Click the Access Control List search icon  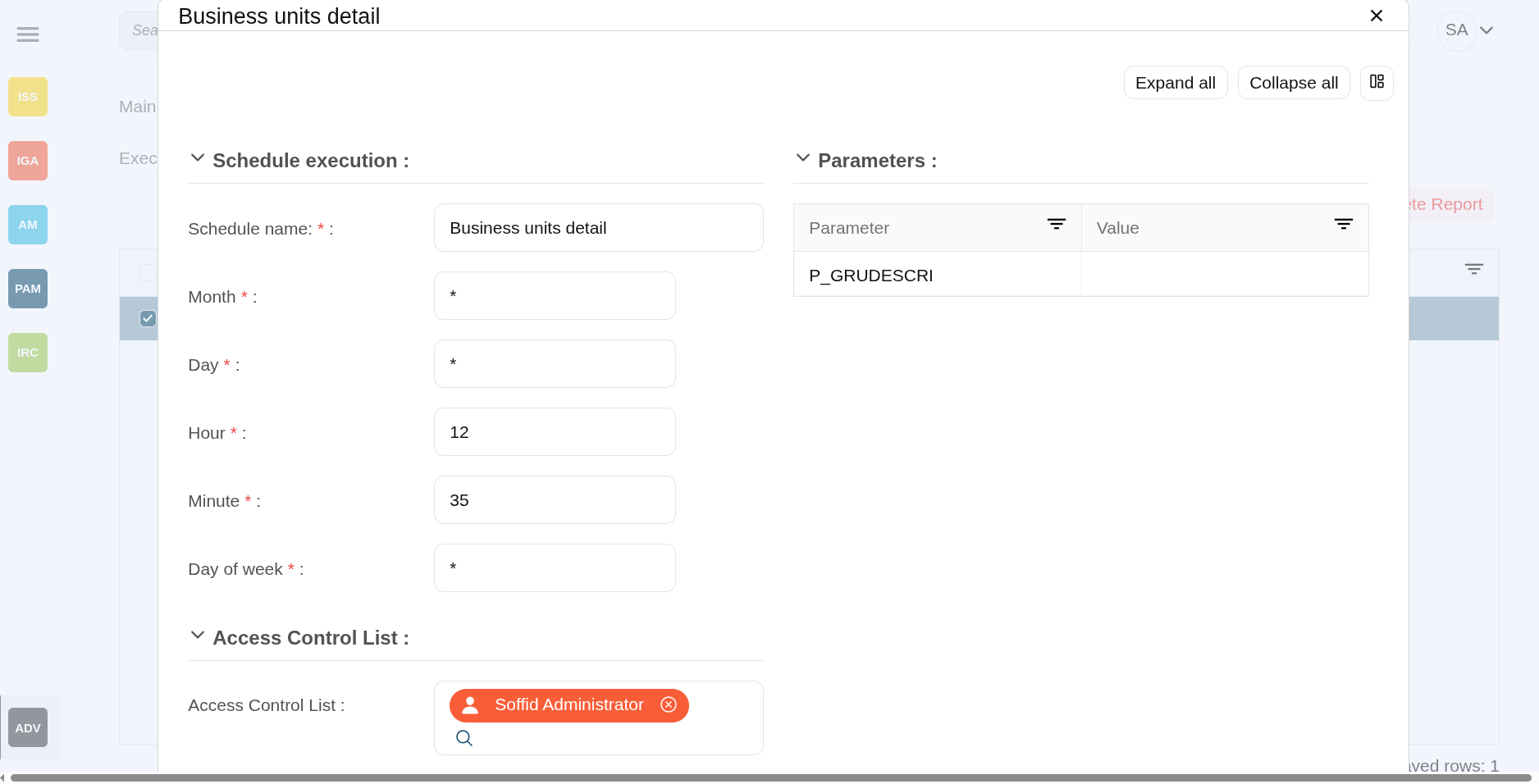[464, 738]
